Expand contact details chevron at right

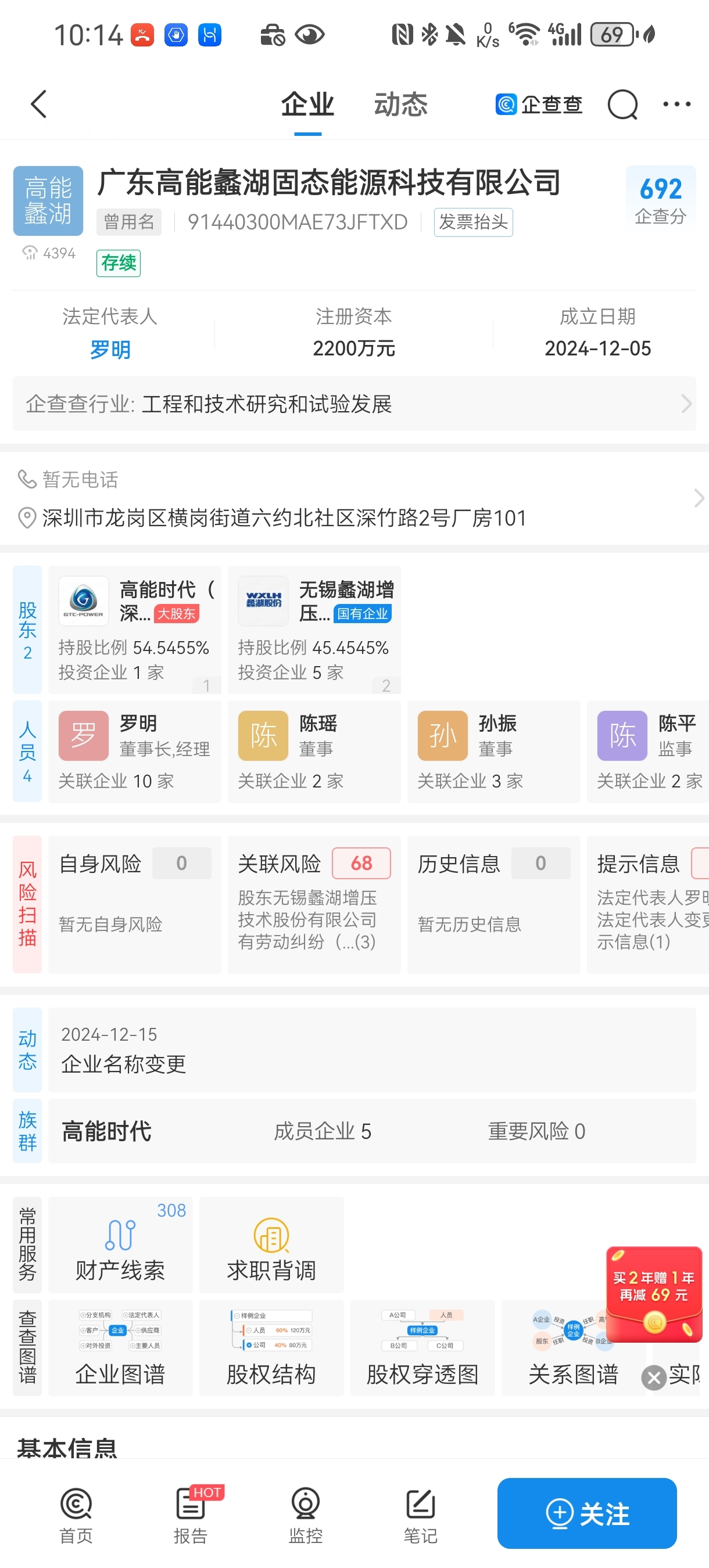699,498
